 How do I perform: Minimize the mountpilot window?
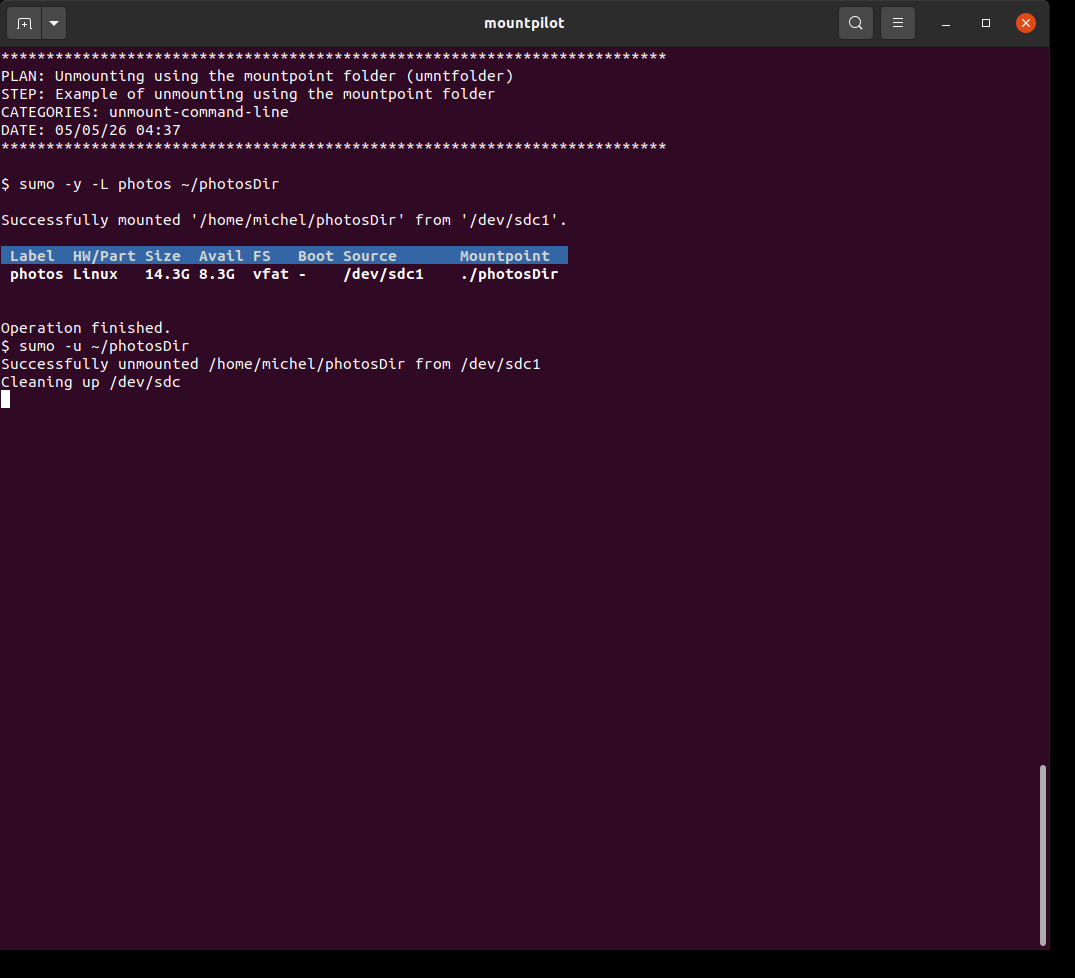click(x=946, y=23)
